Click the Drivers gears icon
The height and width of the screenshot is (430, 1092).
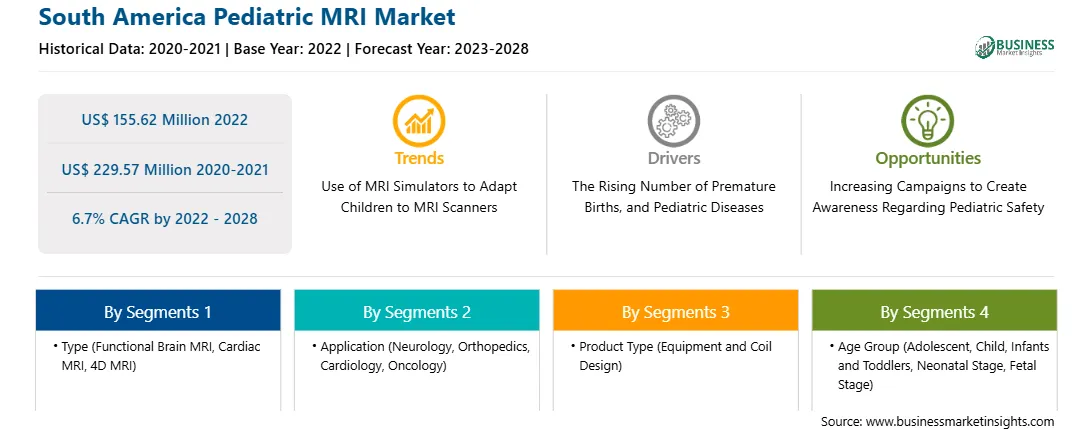673,120
